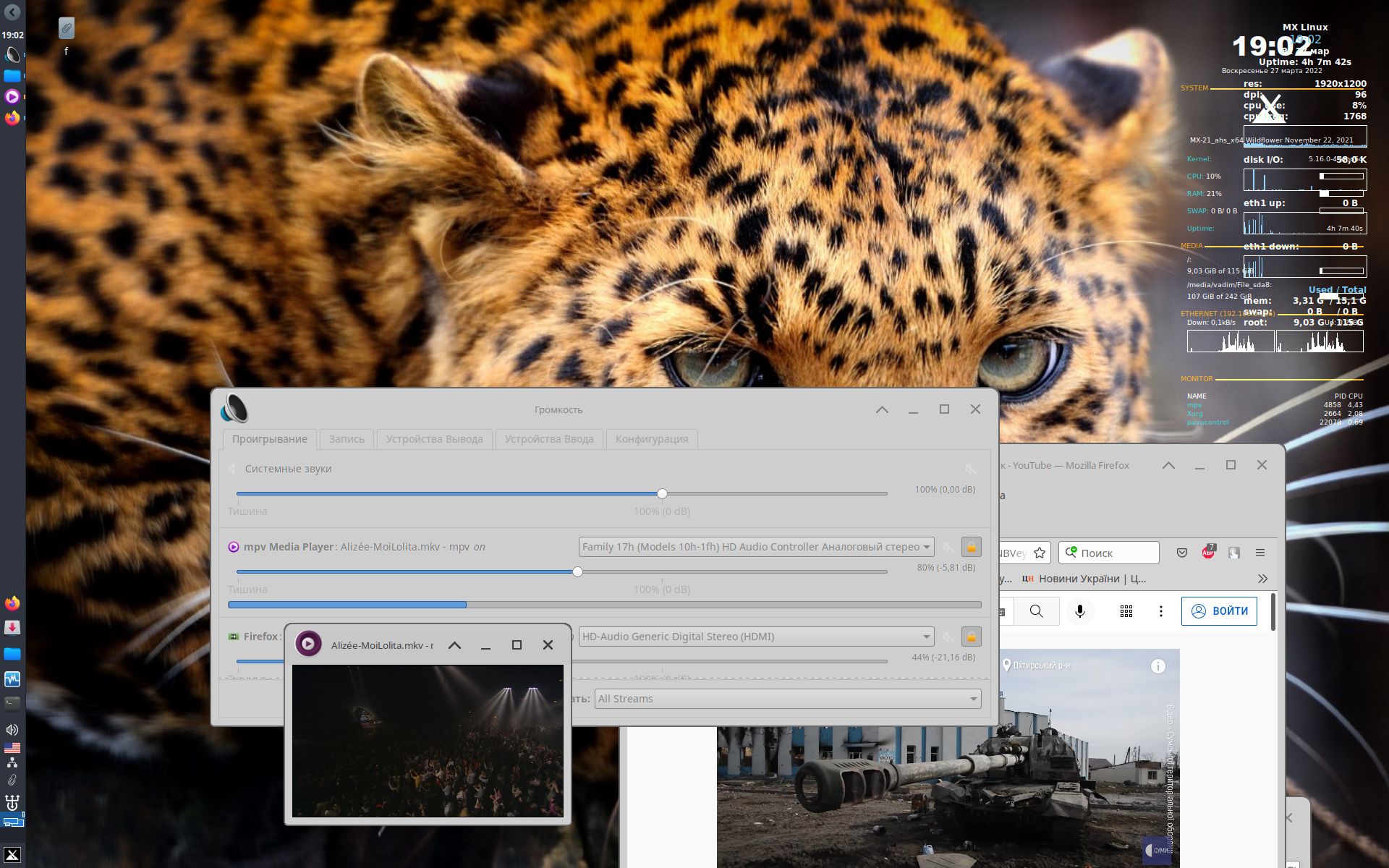Open HD-Audio Generic Digital Stereo dropdown
Screen dimensions: 1389x868
[x=756, y=637]
